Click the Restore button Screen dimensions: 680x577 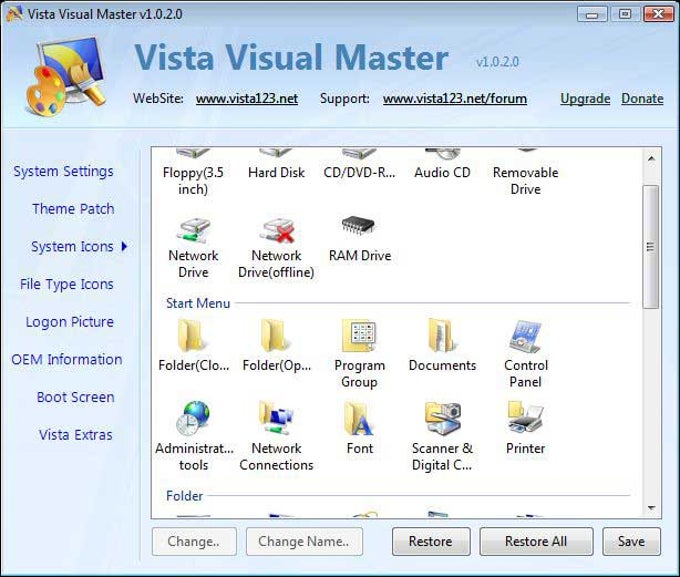pos(431,541)
